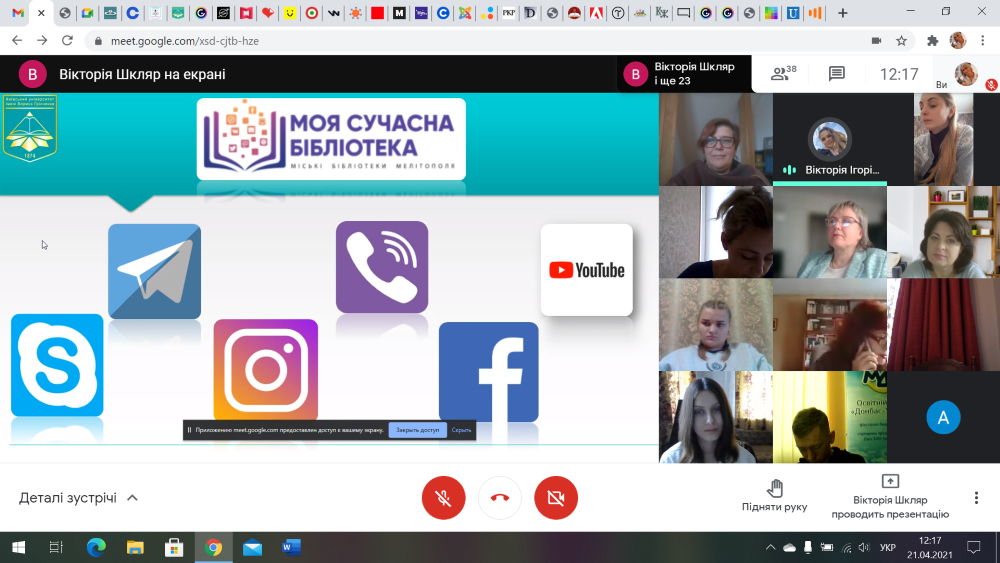Toggle the microphone mute button
Viewport: 1000px width, 563px height.
click(x=443, y=498)
